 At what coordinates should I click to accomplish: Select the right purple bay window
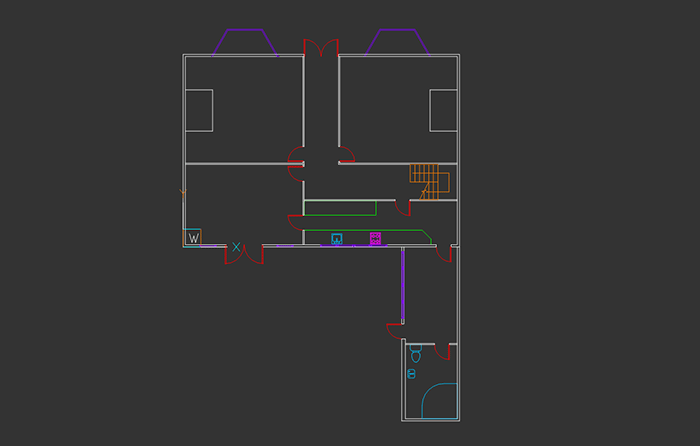coord(397,43)
